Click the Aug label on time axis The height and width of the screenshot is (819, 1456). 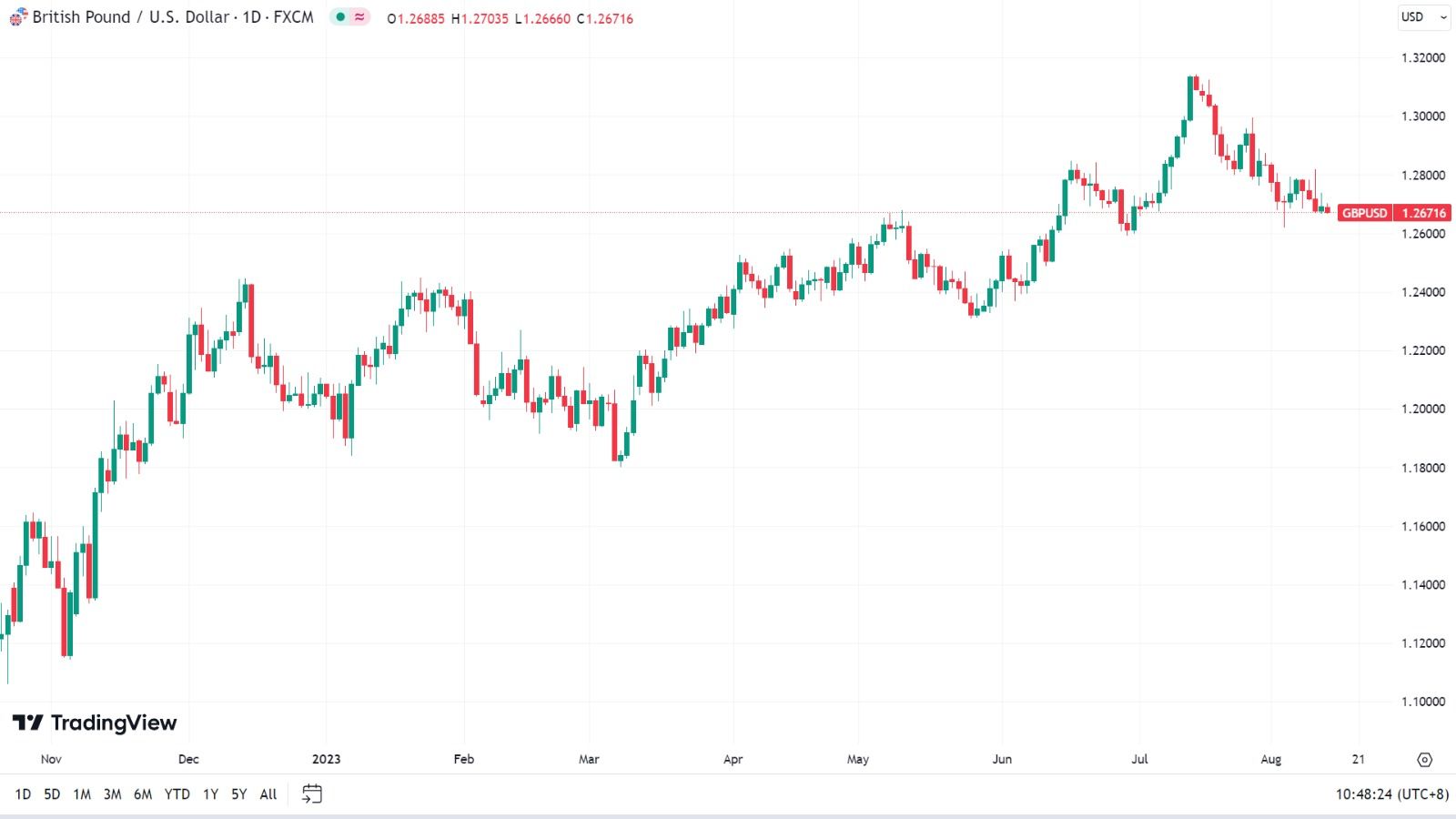(x=1271, y=759)
